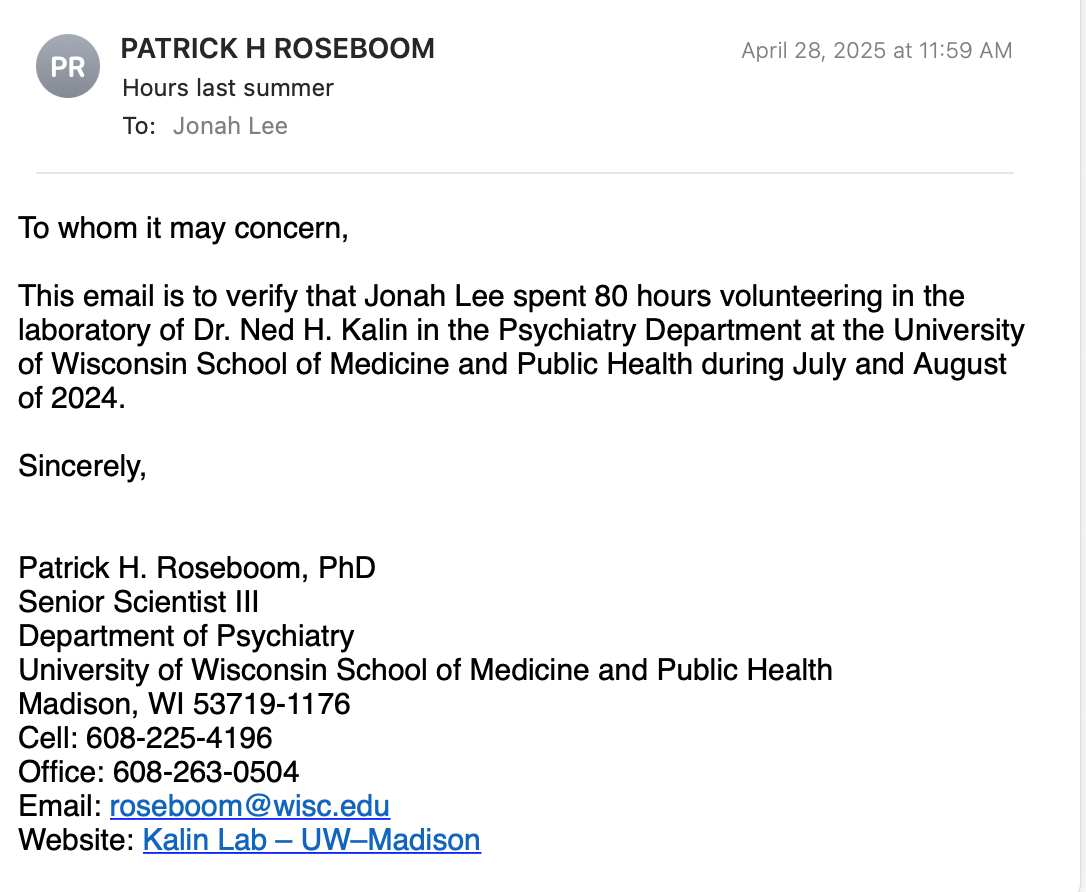Click the PR sender avatar icon
1086x892 pixels.
pos(68,67)
